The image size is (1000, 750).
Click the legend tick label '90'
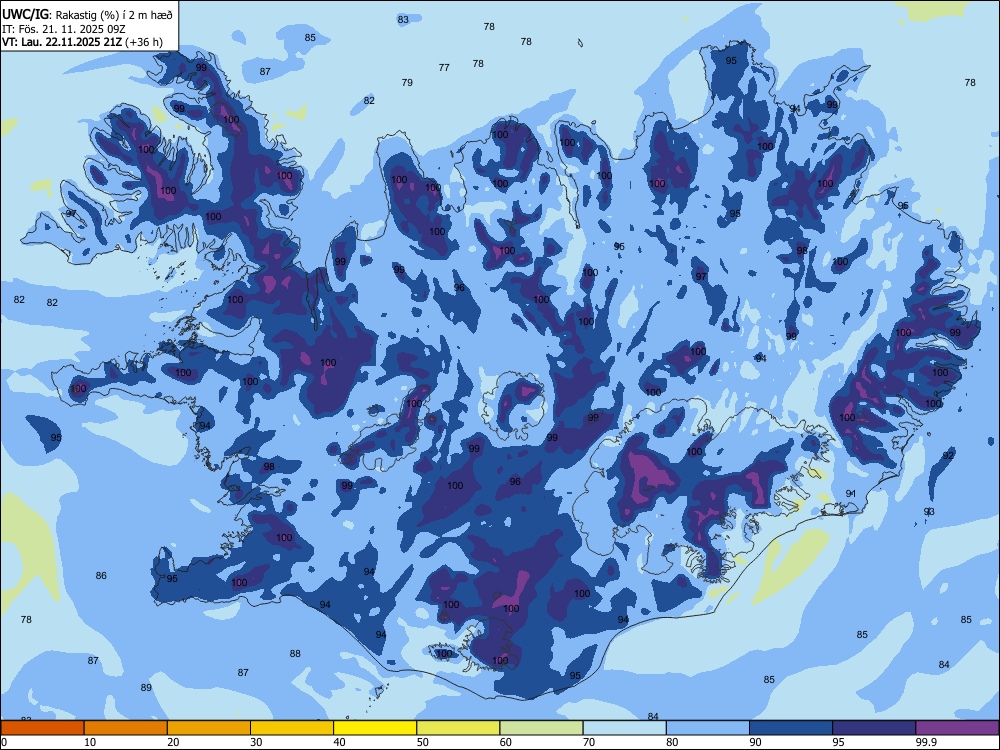point(756,742)
